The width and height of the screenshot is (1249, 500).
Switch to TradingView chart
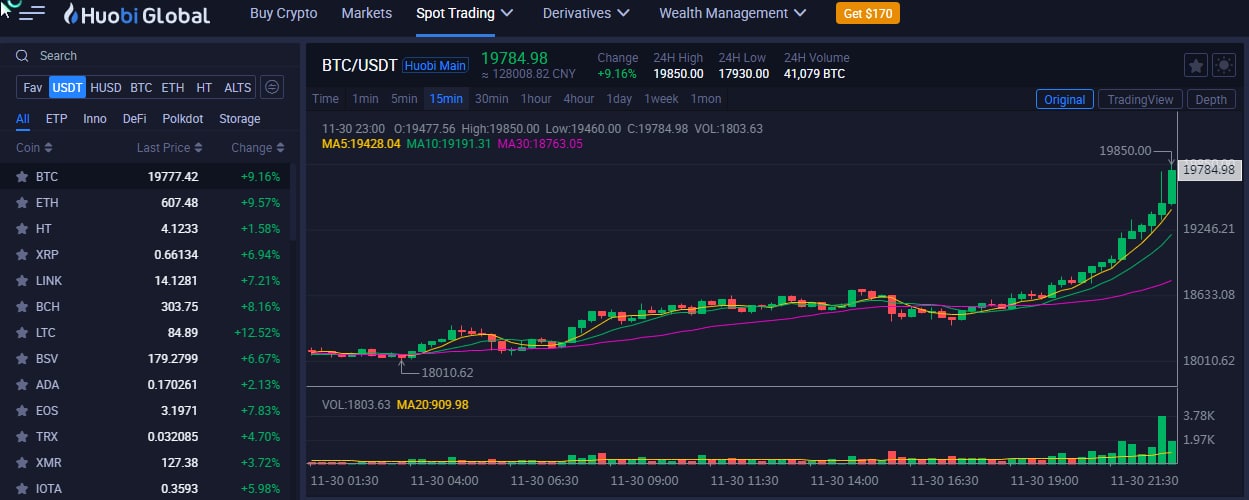tap(1140, 99)
